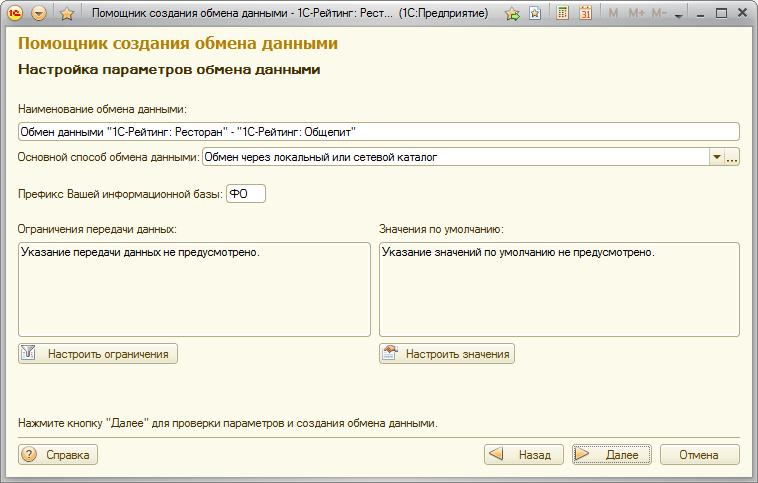
Task: Click the ellipsis button beside exchange method
Action: pyautogui.click(x=731, y=157)
